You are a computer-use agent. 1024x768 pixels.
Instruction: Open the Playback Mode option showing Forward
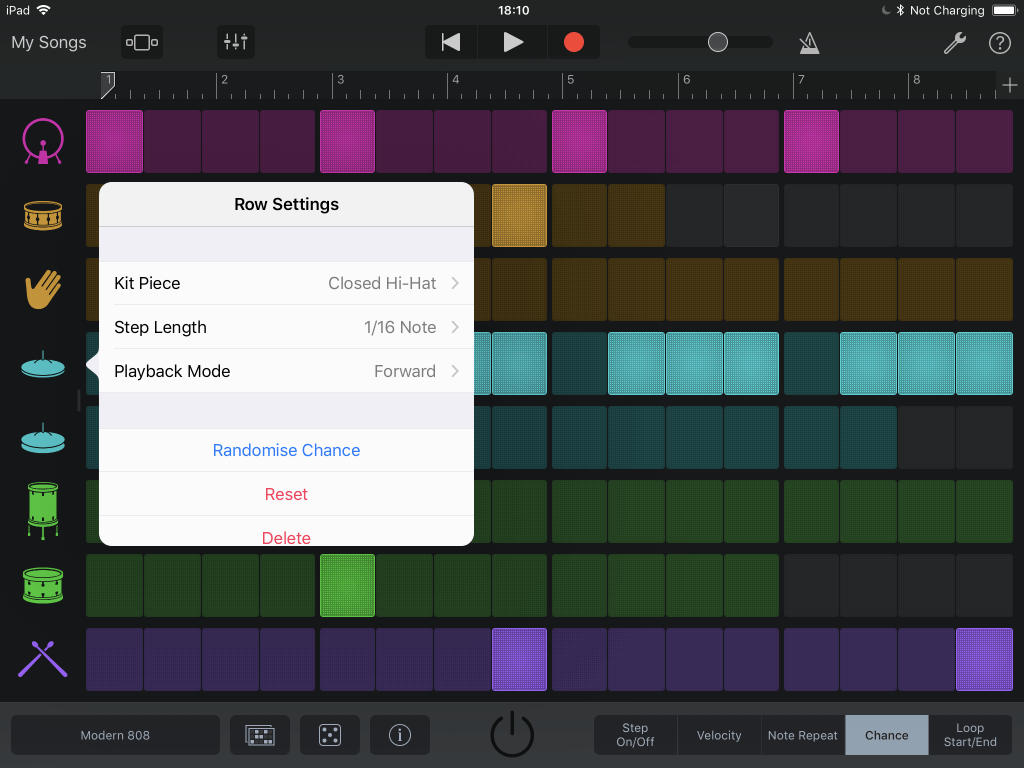[x=286, y=371]
